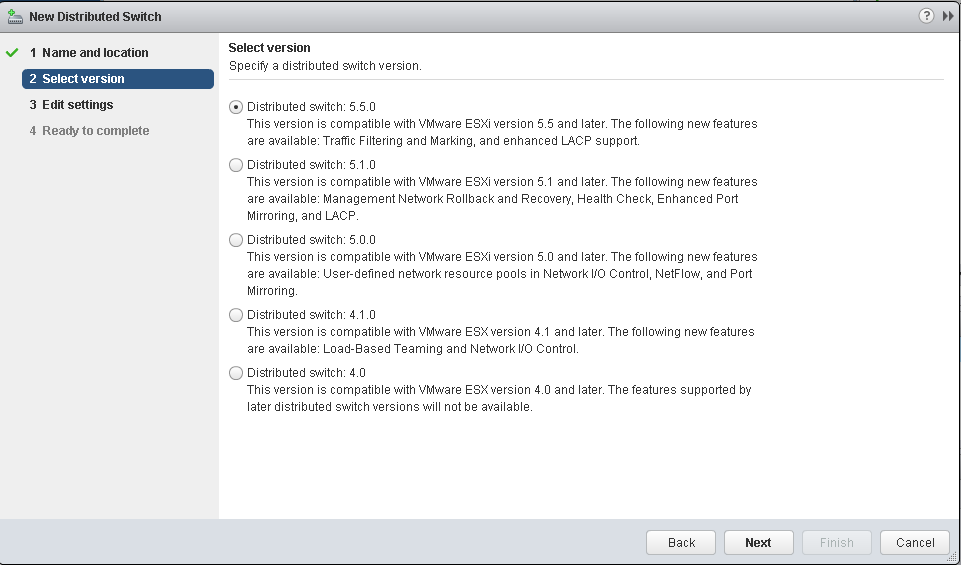Select Distributed switch: 5.5.0 radio button
961x565 pixels.
click(x=236, y=107)
